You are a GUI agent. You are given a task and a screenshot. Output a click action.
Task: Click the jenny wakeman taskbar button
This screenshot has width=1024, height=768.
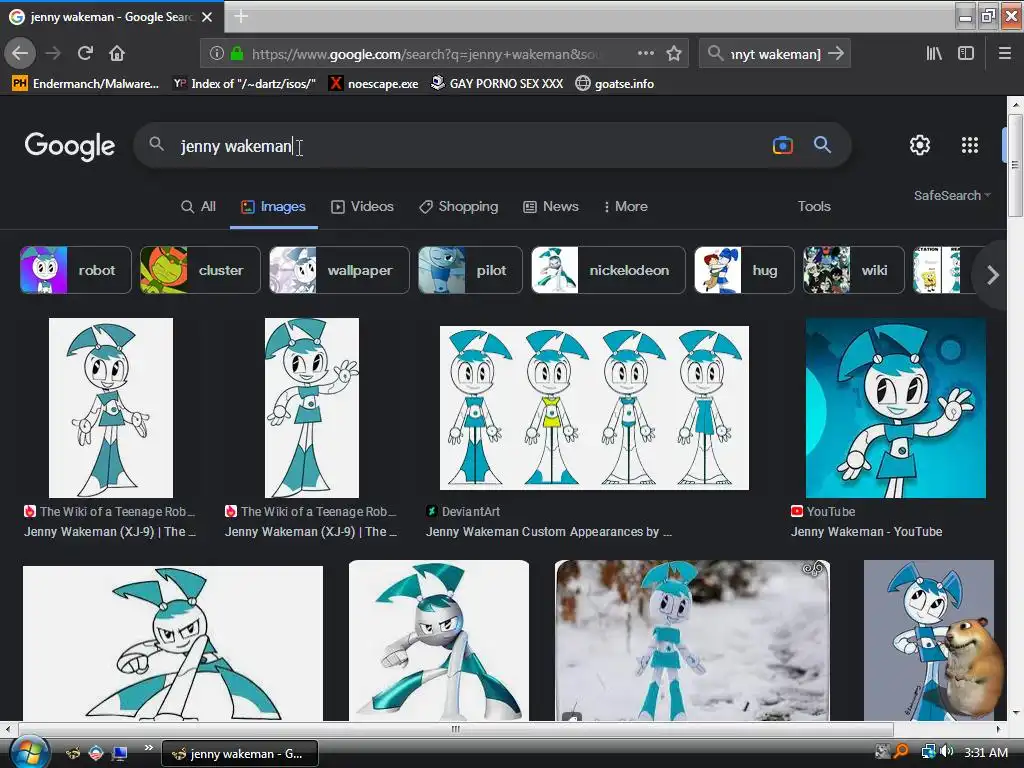(x=240, y=754)
